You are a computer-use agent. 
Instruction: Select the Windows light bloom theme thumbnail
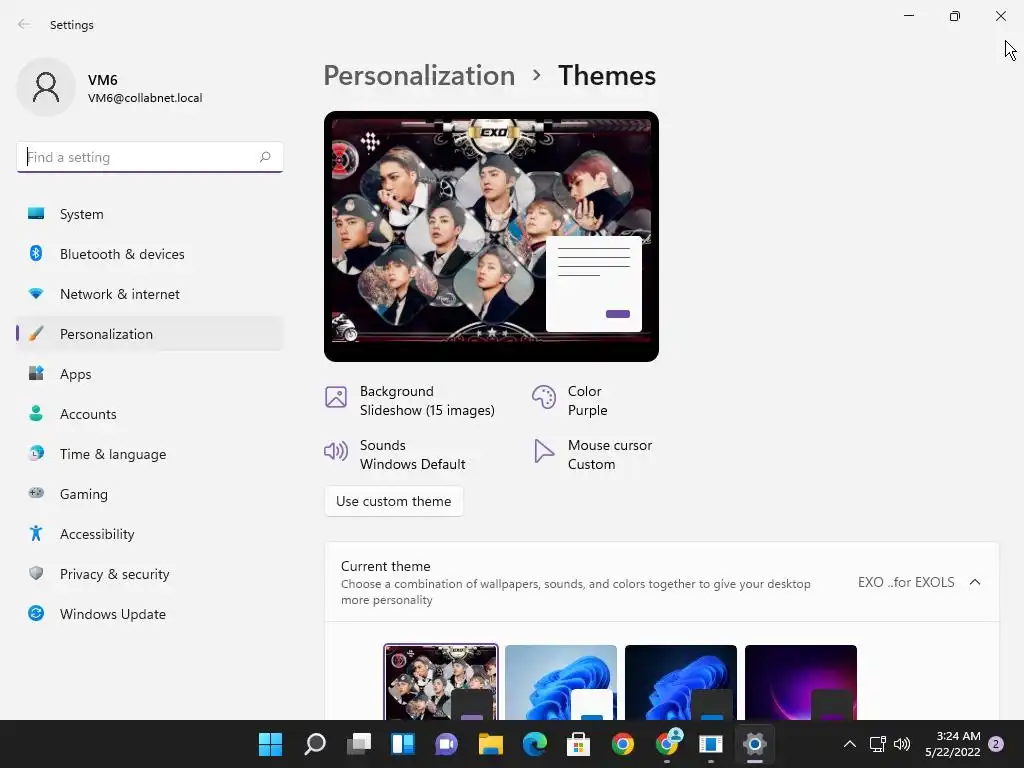(561, 682)
